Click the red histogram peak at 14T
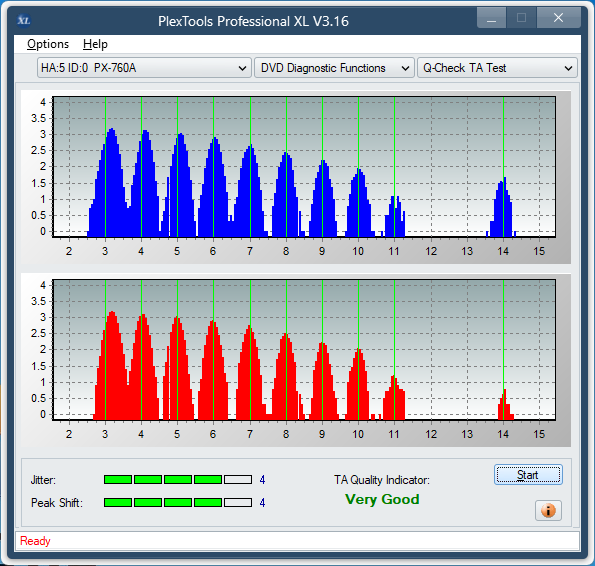Image resolution: width=595 pixels, height=566 pixels. [505, 404]
